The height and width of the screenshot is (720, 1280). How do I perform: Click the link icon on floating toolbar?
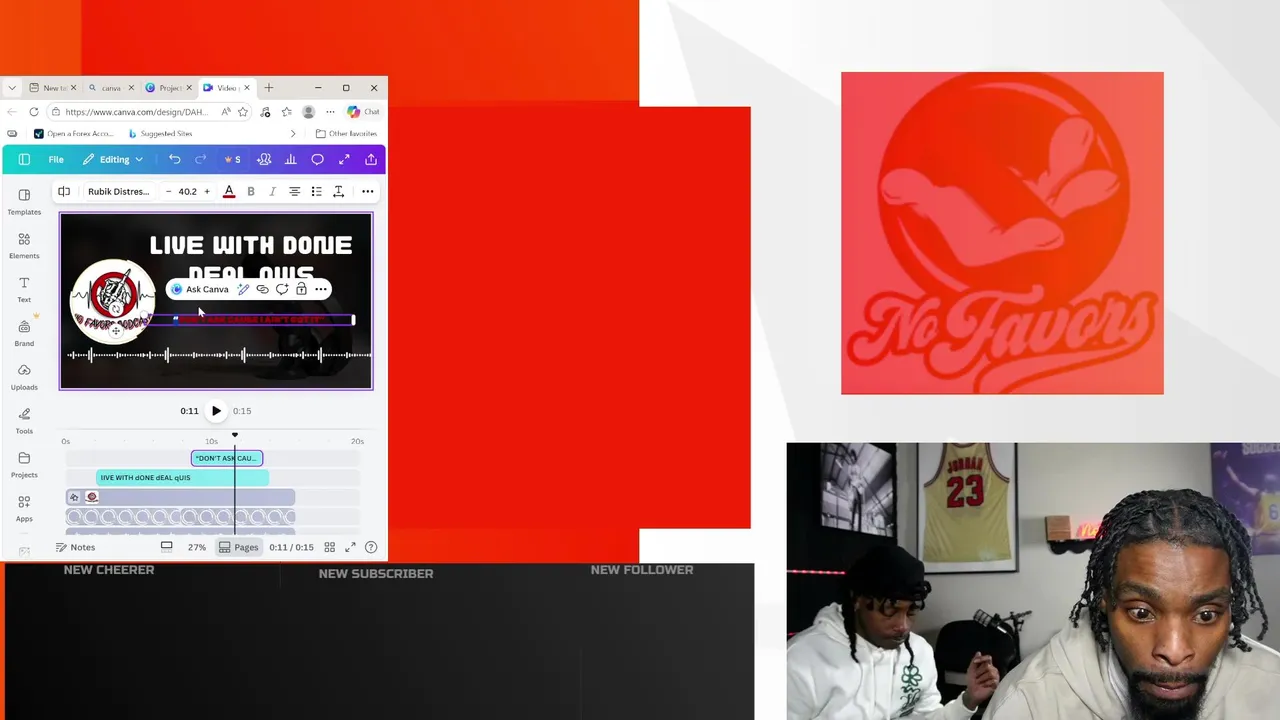click(262, 289)
